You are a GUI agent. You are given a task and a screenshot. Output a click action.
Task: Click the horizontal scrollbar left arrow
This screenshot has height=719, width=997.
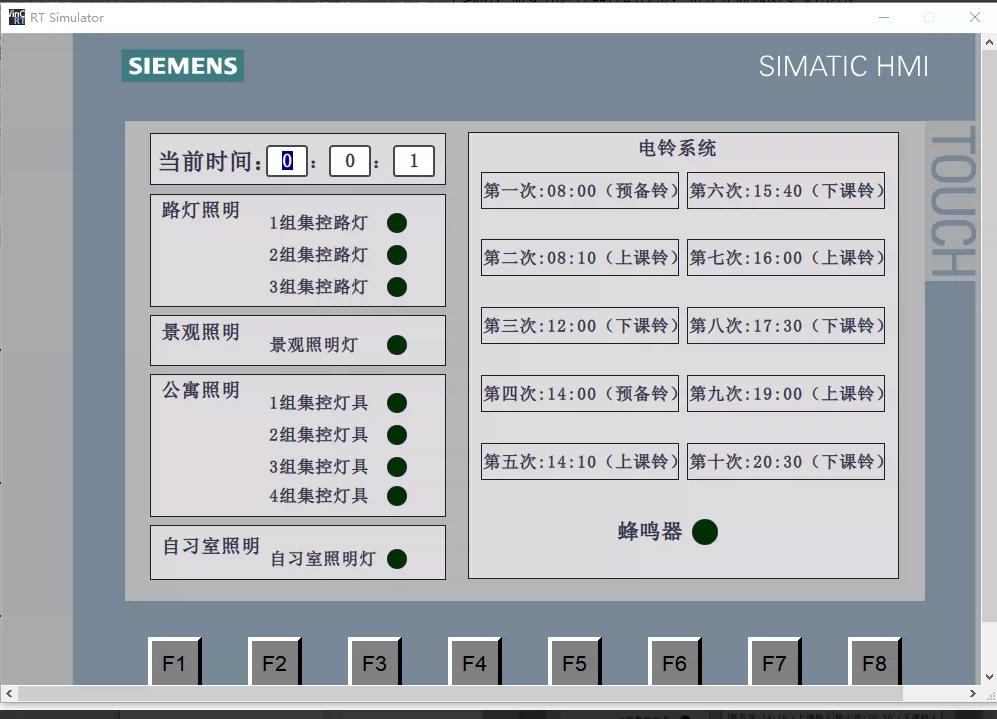coord(9,693)
